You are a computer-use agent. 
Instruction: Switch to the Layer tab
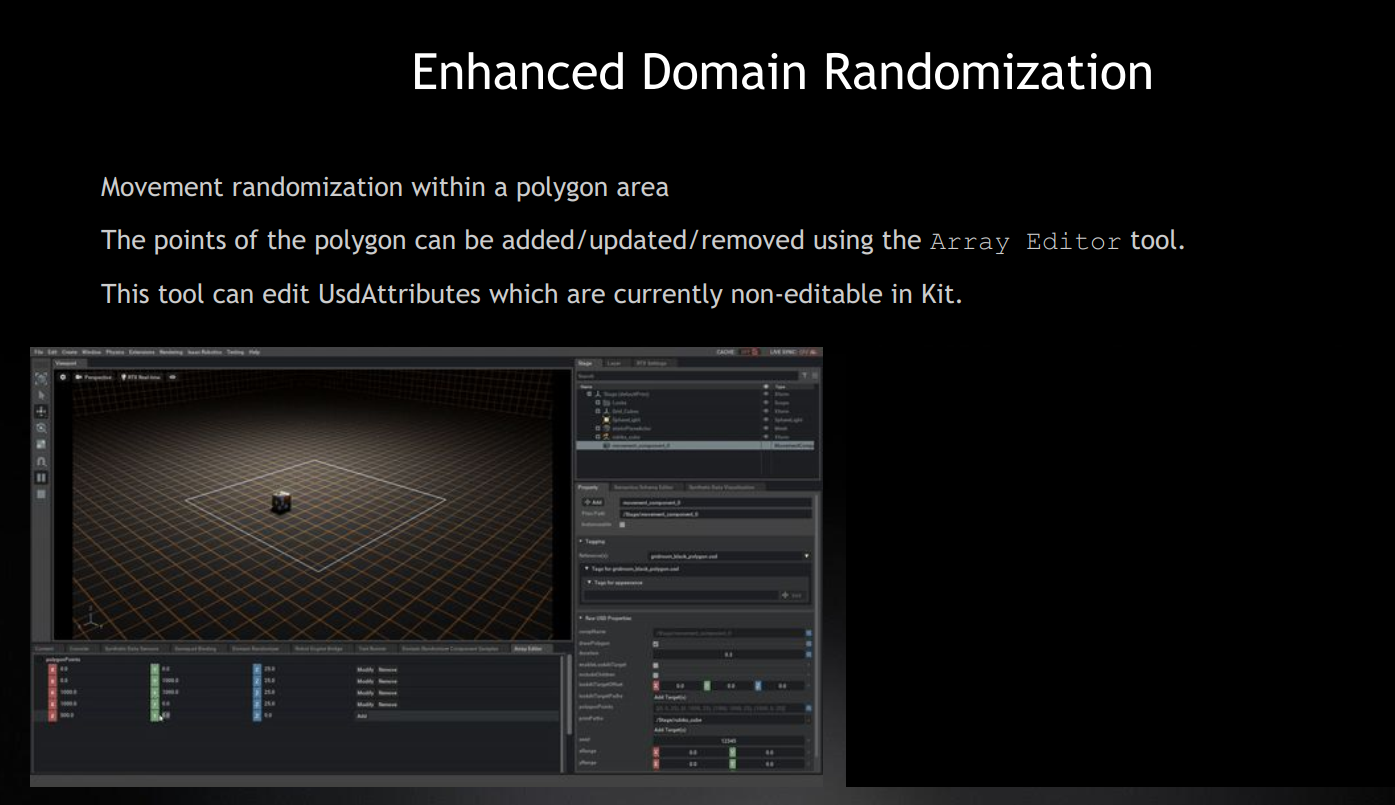tap(614, 363)
